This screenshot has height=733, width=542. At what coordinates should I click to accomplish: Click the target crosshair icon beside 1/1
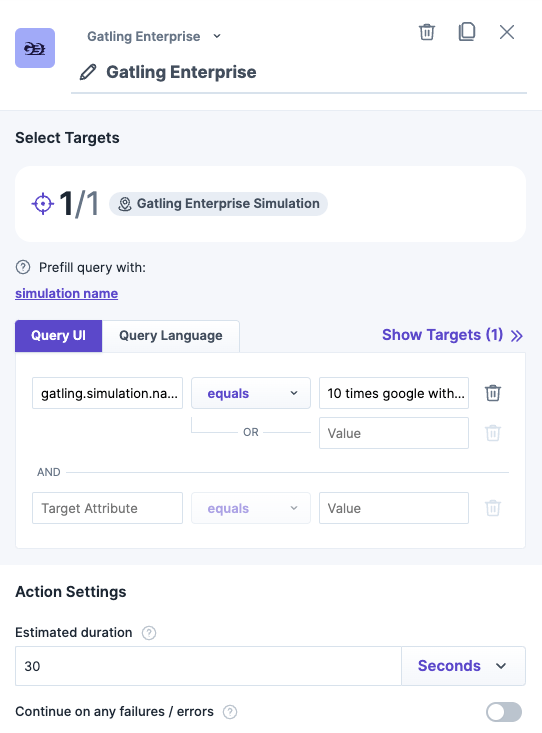tap(43, 204)
